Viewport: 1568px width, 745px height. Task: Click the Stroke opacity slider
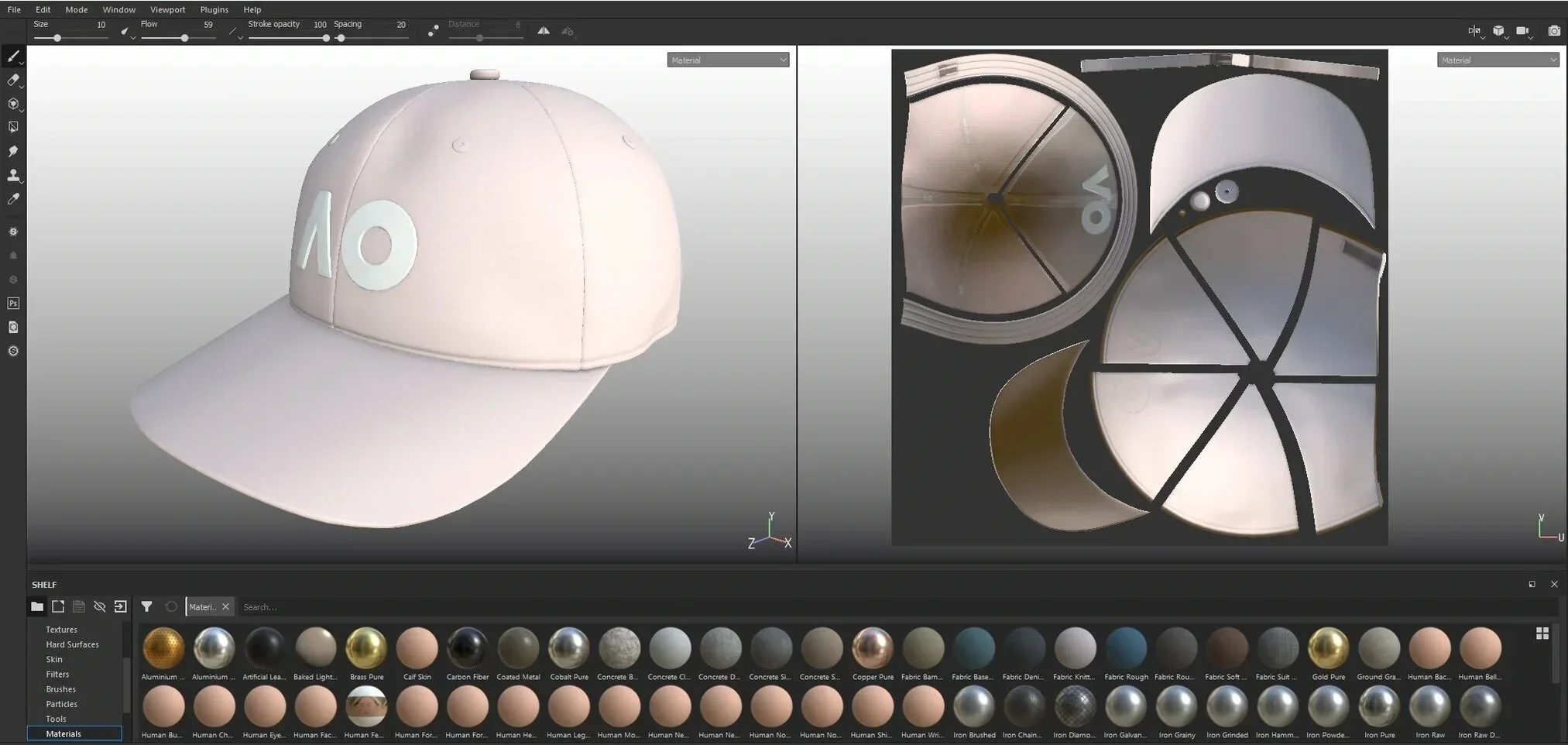click(x=288, y=38)
